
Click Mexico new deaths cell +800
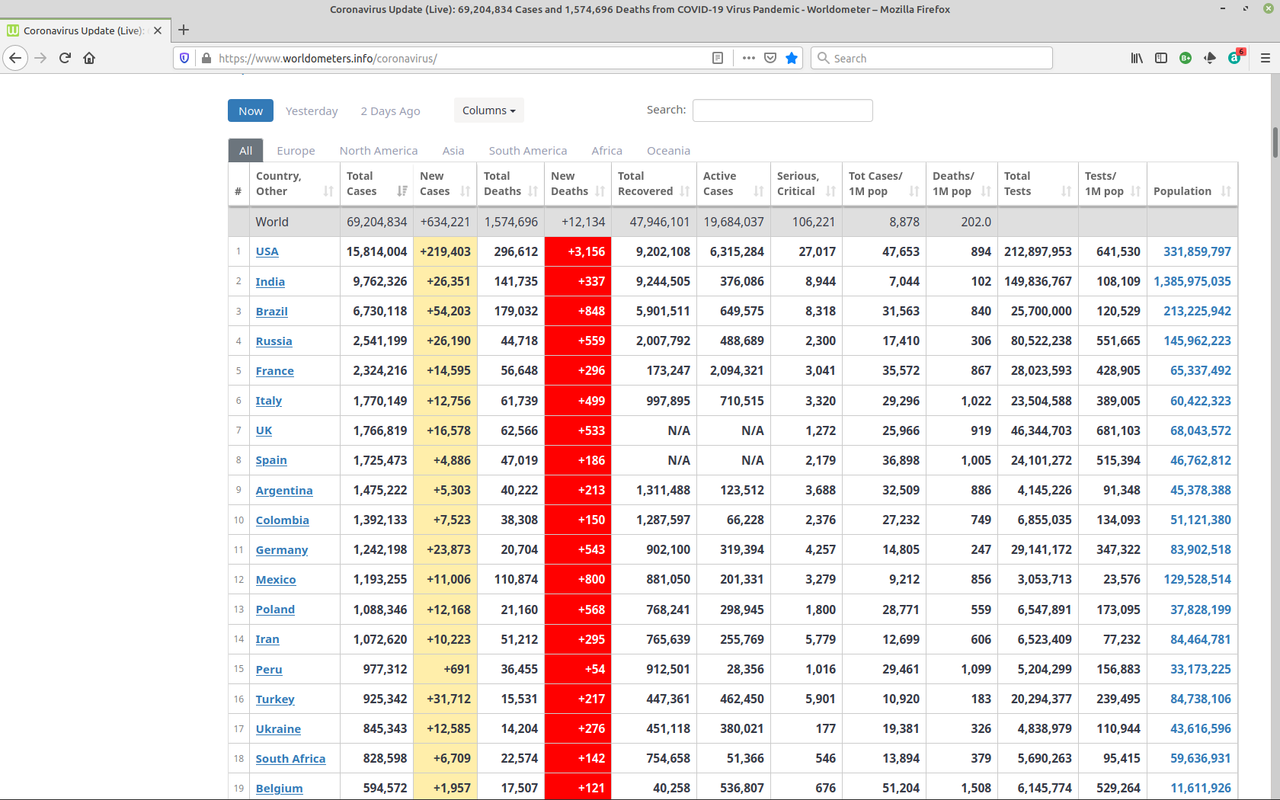tap(578, 580)
